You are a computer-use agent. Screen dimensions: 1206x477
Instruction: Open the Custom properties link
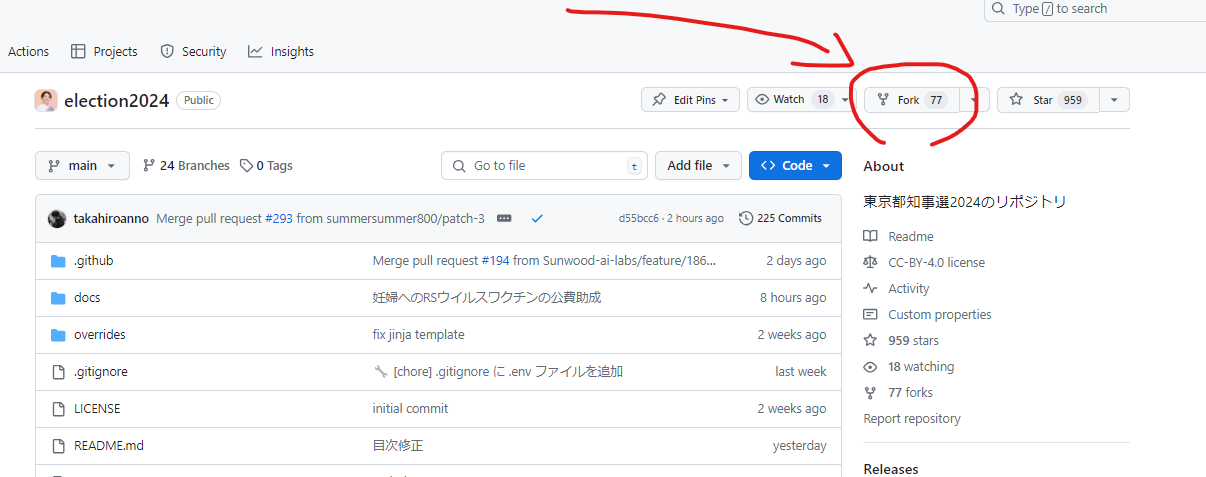(940, 314)
